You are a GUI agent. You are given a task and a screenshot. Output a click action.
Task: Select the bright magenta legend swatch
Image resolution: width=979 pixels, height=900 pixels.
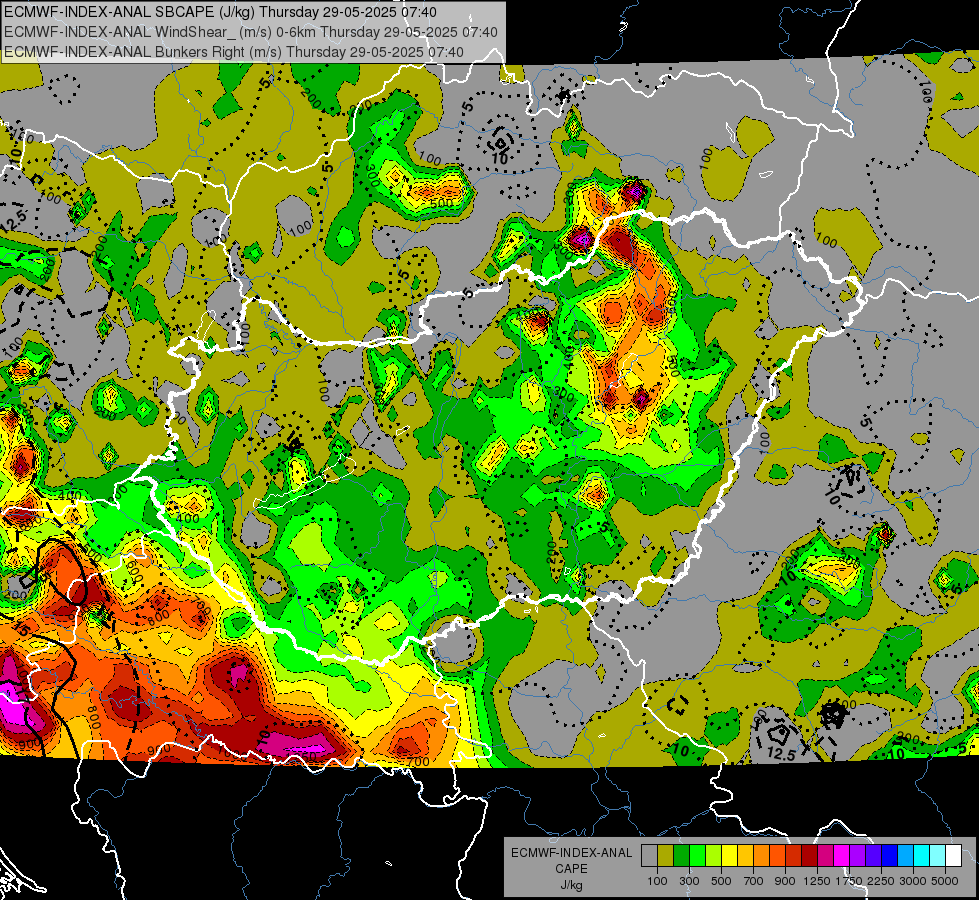tap(842, 855)
